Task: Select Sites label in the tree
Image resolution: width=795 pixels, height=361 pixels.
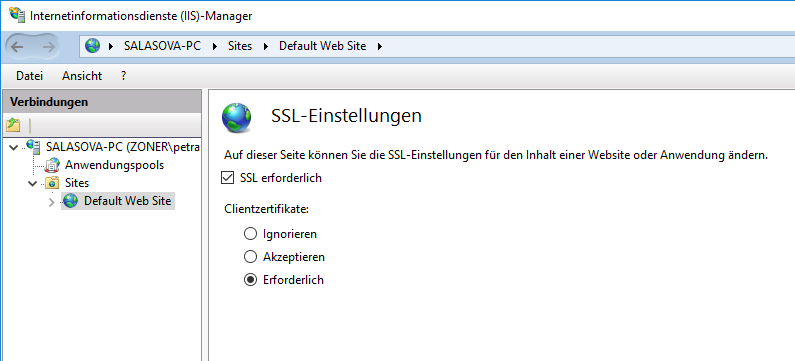Action: 77,183
